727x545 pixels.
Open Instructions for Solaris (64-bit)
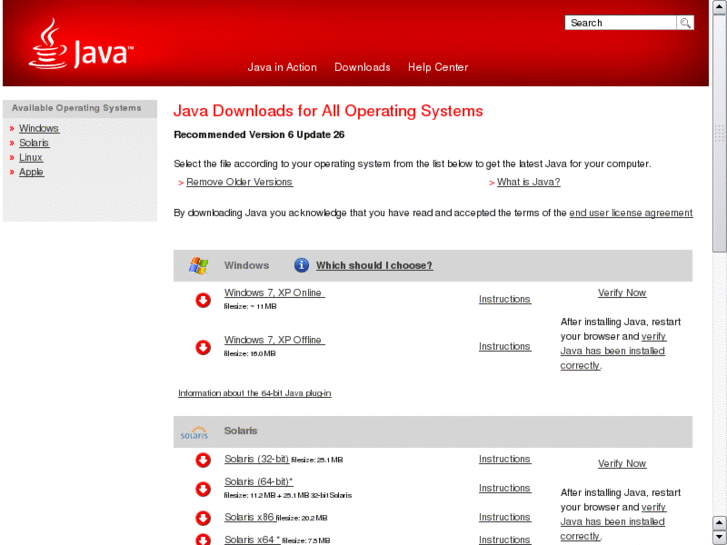point(505,488)
